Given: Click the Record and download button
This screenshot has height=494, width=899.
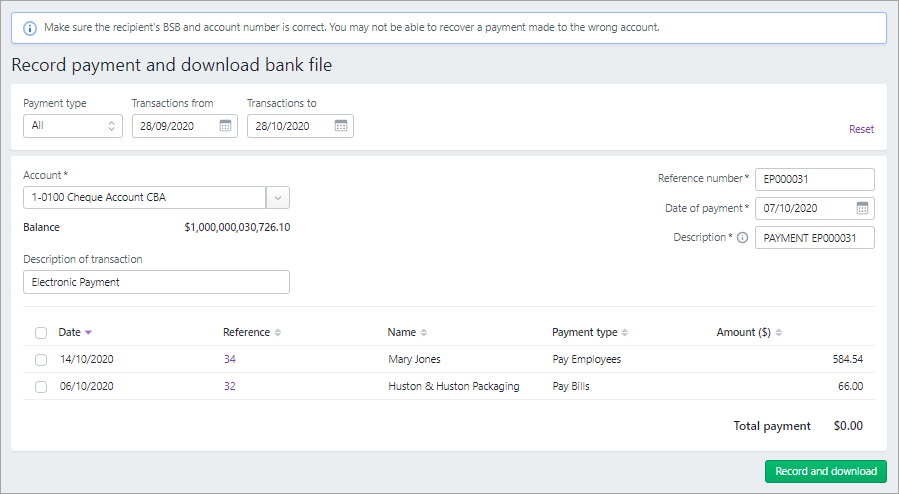Looking at the screenshot, I should [x=826, y=471].
